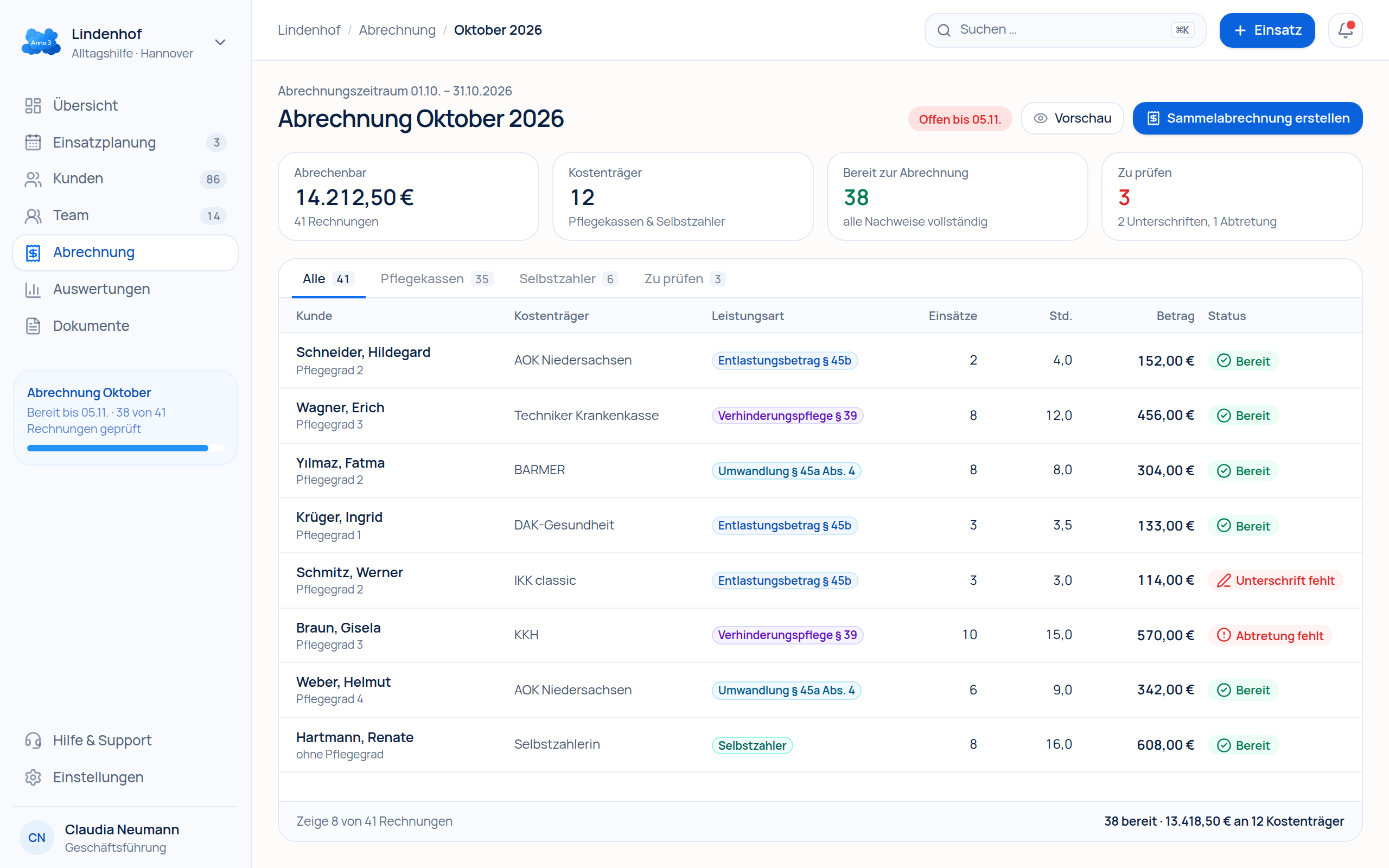This screenshot has height=868, width=1389.
Task: Click the Abrechnung Oktober progress bar
Action: point(125,448)
